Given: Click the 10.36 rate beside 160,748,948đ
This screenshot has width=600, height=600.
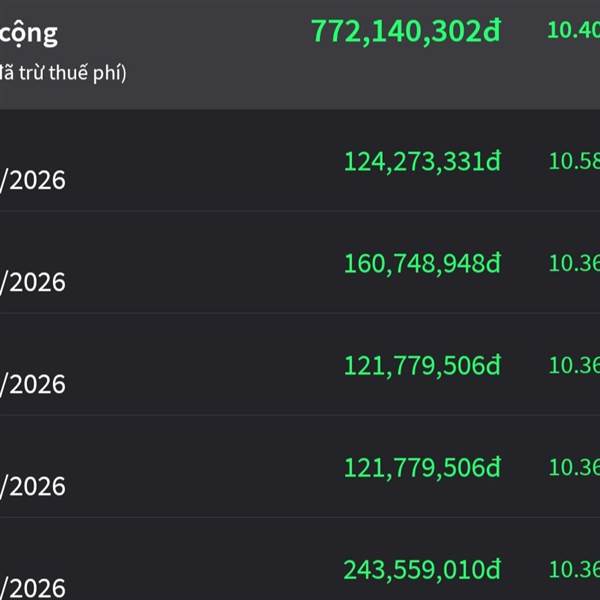Looking at the screenshot, I should coord(574,263).
